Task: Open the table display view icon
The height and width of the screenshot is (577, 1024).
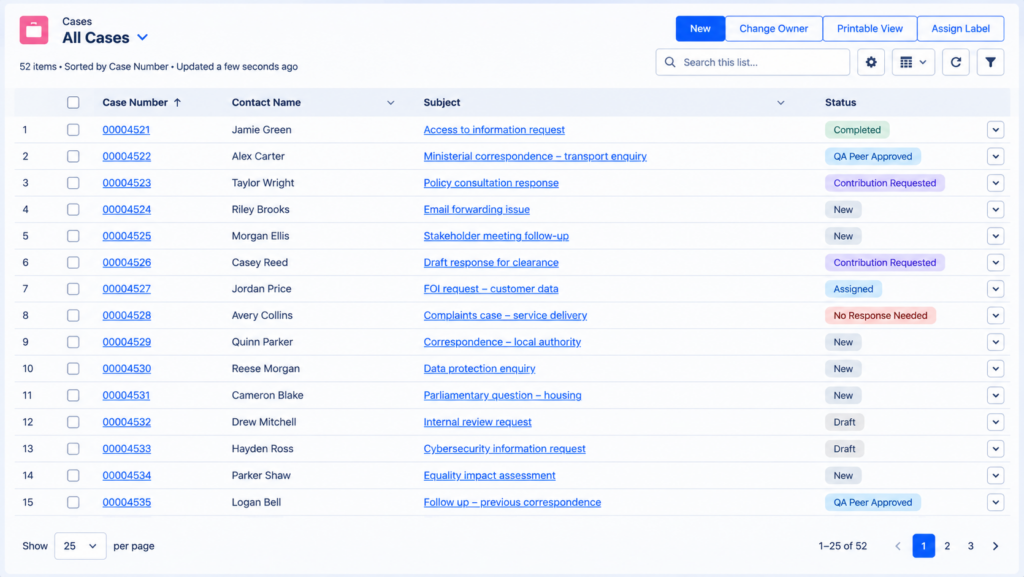Action: pos(913,63)
